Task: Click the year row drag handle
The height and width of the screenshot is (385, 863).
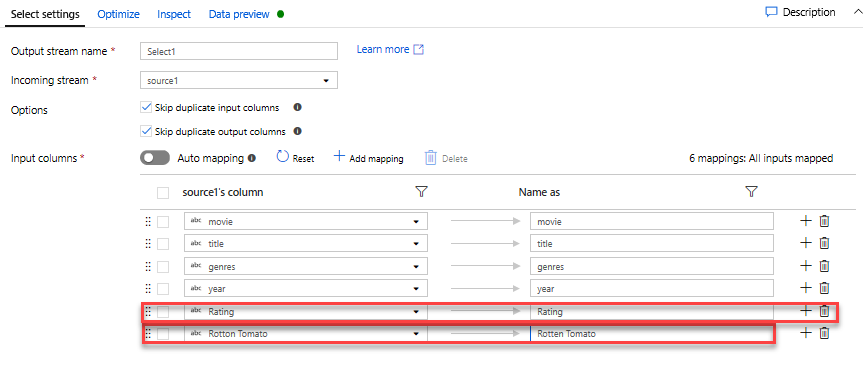Action: point(148,289)
